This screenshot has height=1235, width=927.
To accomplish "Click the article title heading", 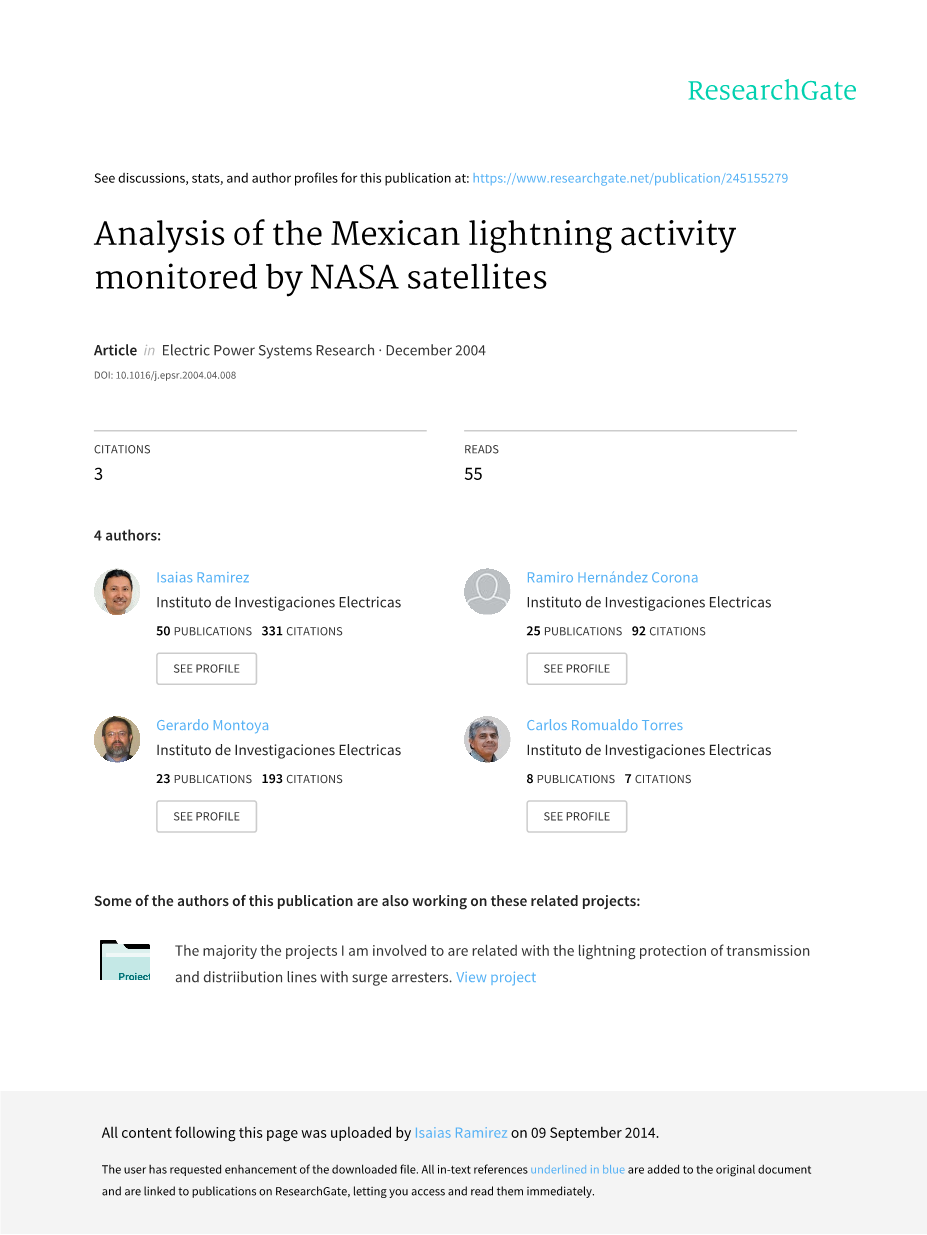I will (414, 255).
